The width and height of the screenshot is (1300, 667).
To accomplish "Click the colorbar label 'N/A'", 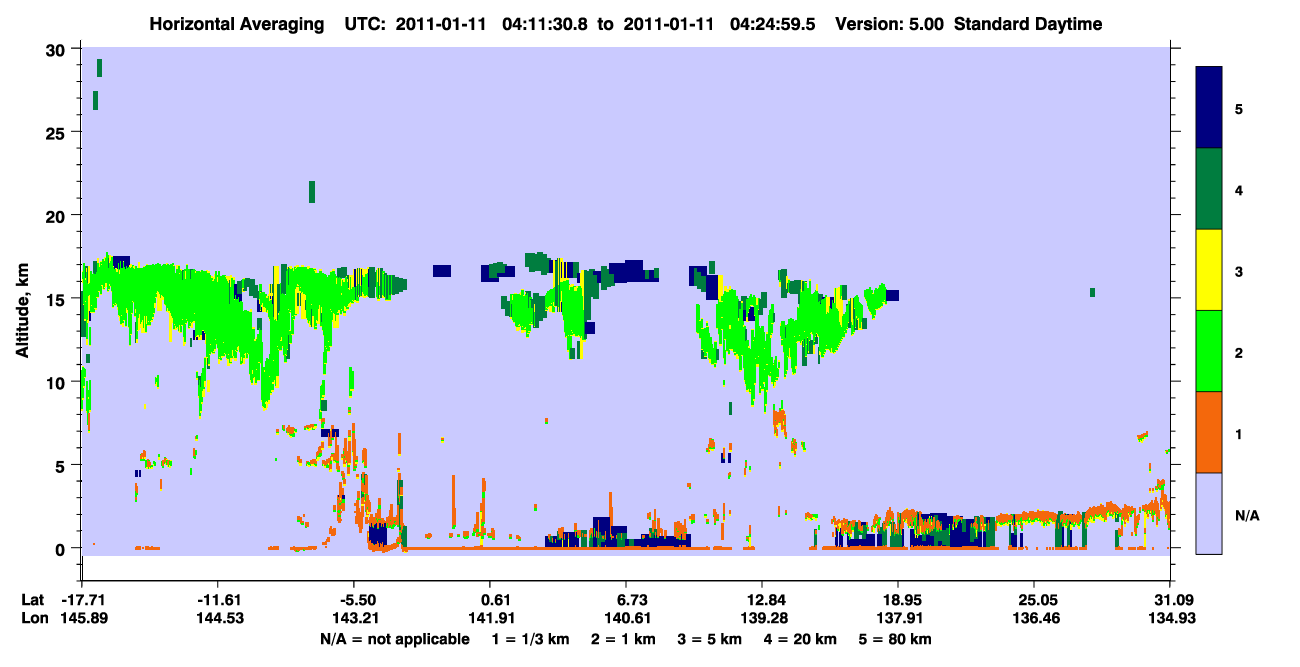I will tap(1246, 515).
